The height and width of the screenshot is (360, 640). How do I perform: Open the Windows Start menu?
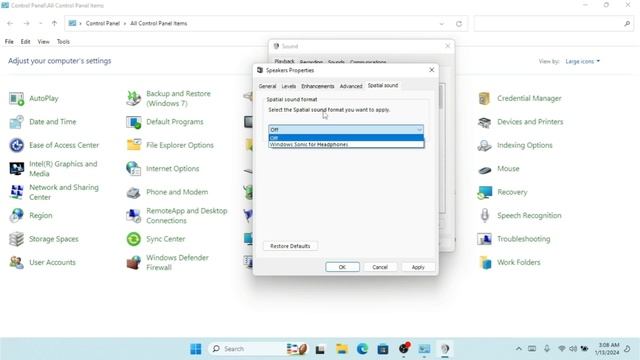[x=196, y=349]
